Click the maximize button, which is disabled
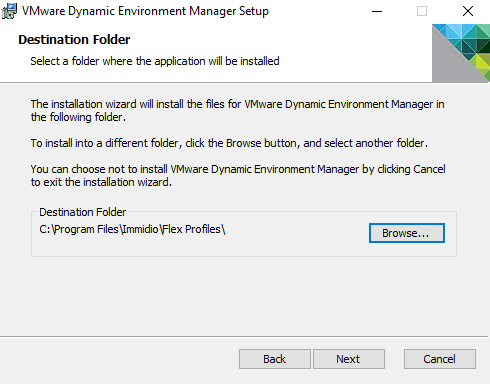This screenshot has height=384, width=490. coord(422,11)
